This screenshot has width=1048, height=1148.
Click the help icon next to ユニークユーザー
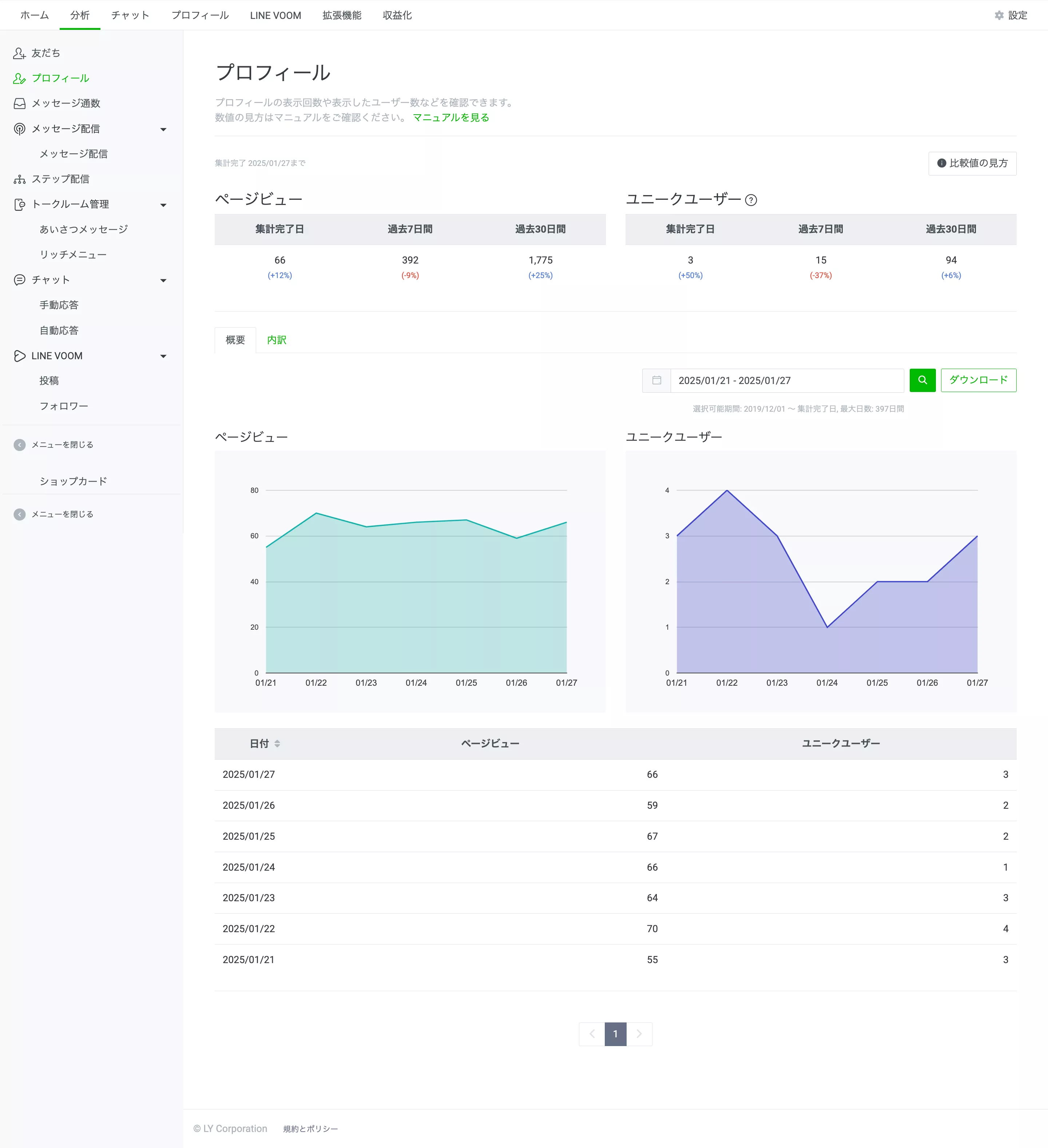751,201
